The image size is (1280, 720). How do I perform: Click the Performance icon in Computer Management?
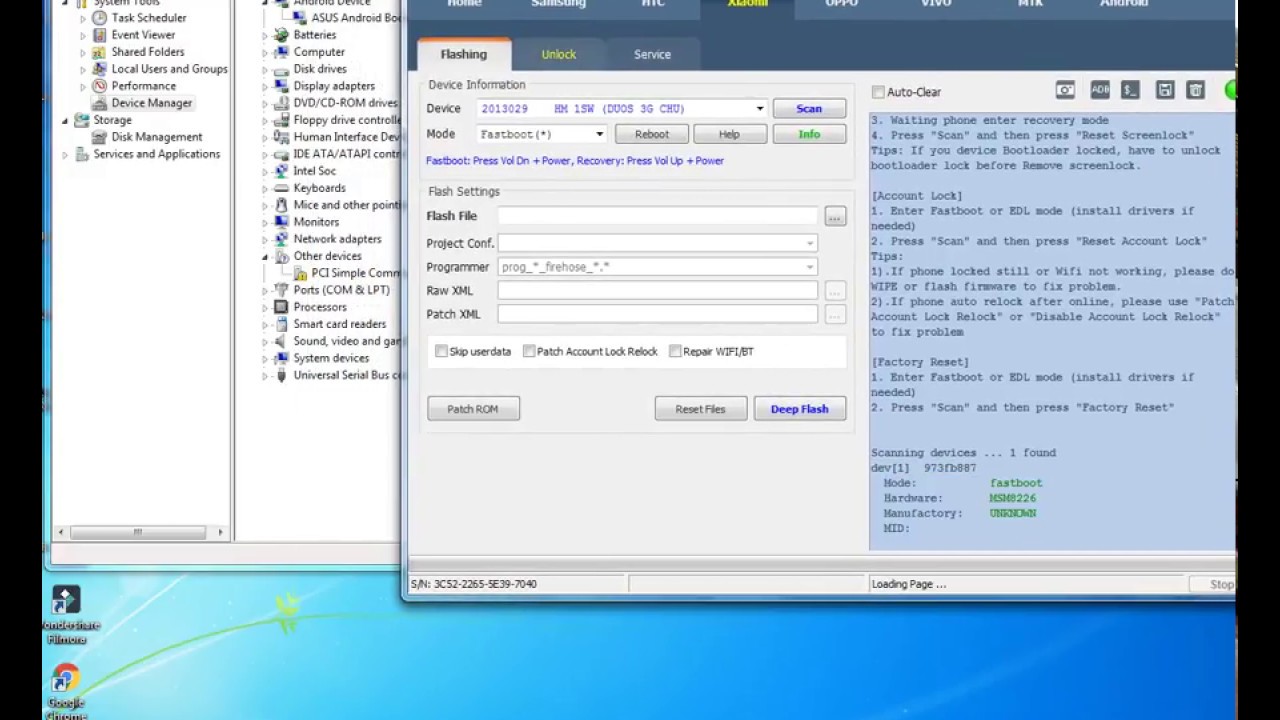[x=99, y=86]
